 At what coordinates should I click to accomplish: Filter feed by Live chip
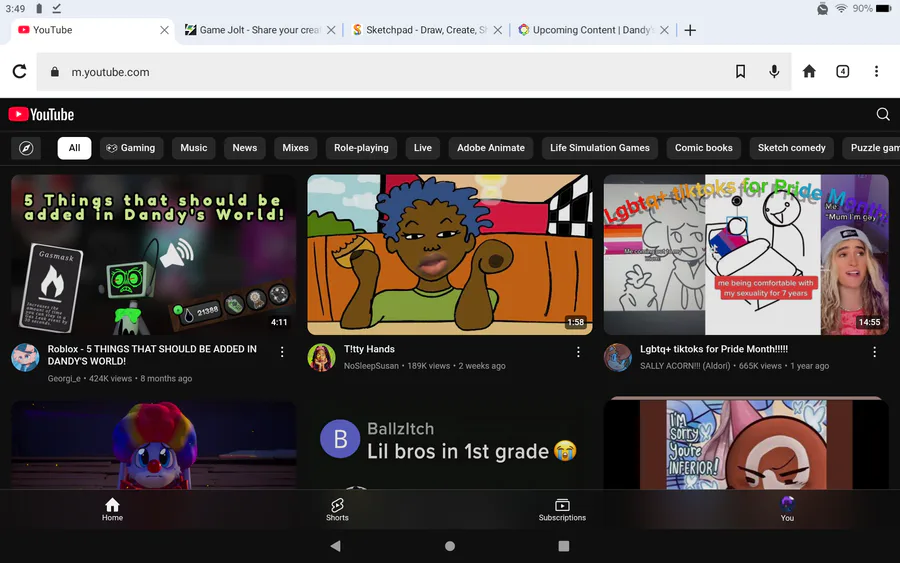click(x=422, y=148)
